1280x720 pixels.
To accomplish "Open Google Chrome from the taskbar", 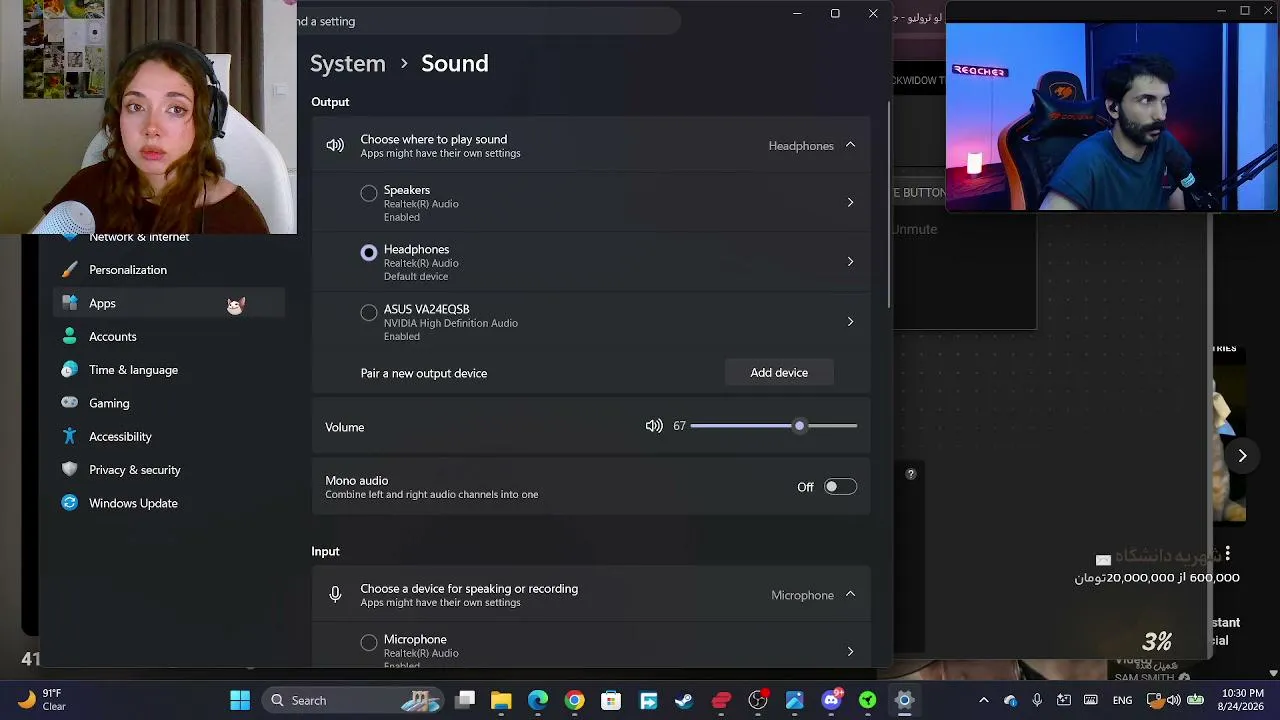I will [x=574, y=700].
